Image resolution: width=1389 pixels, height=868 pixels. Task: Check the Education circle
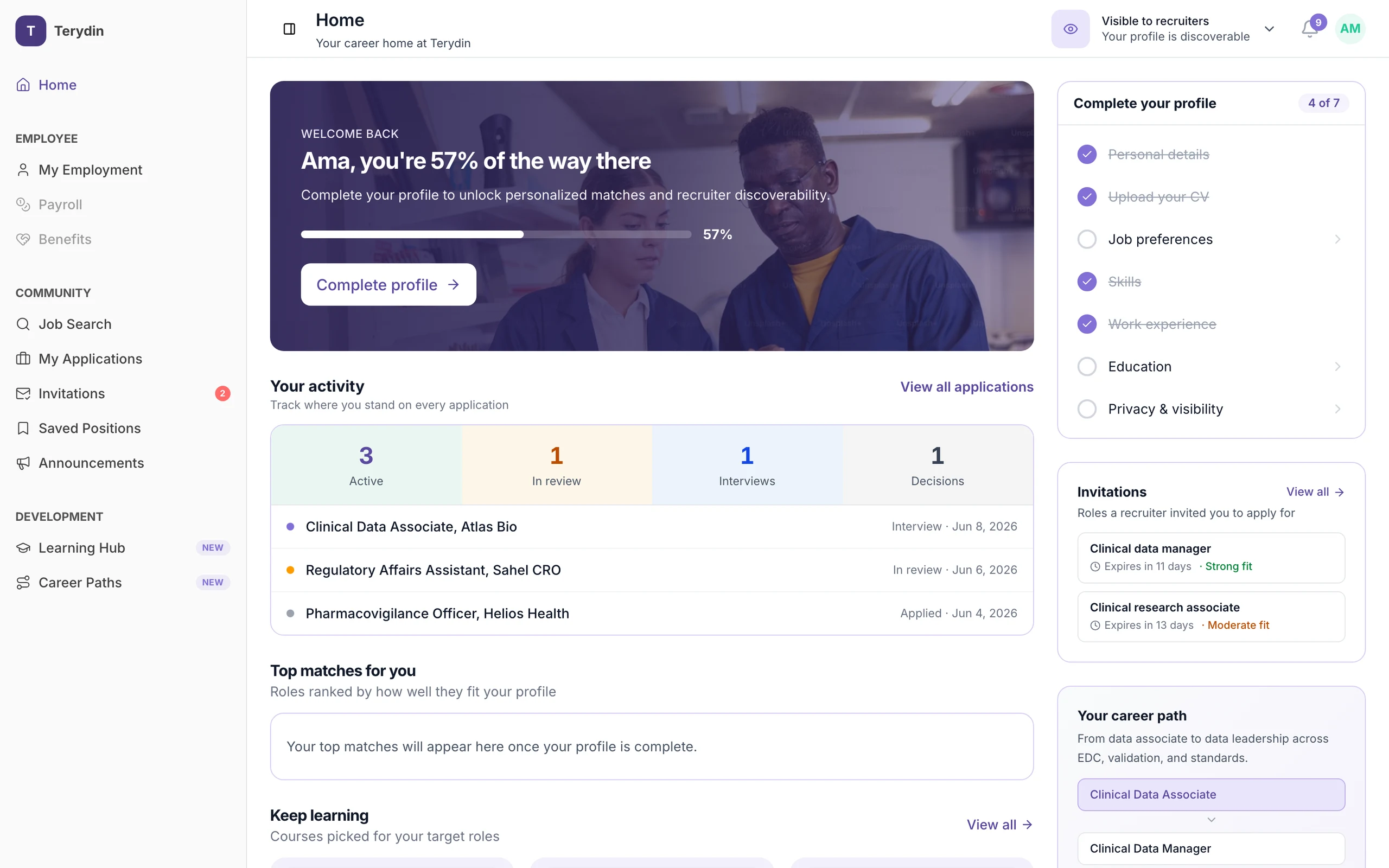(x=1087, y=366)
